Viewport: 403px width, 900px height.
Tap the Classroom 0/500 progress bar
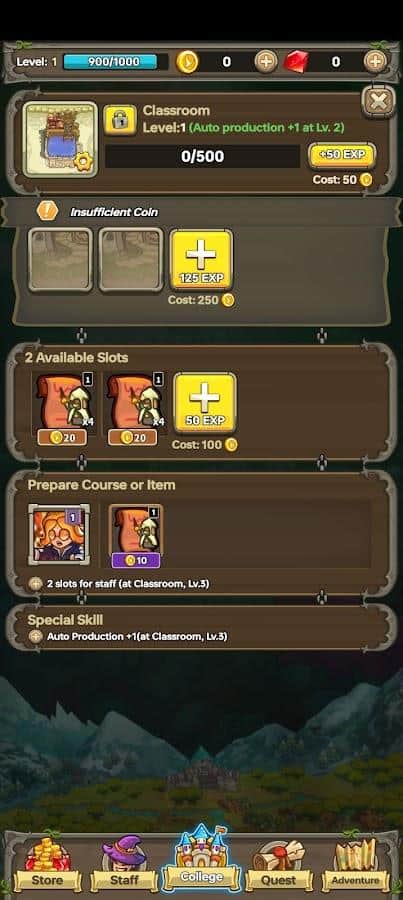point(202,156)
